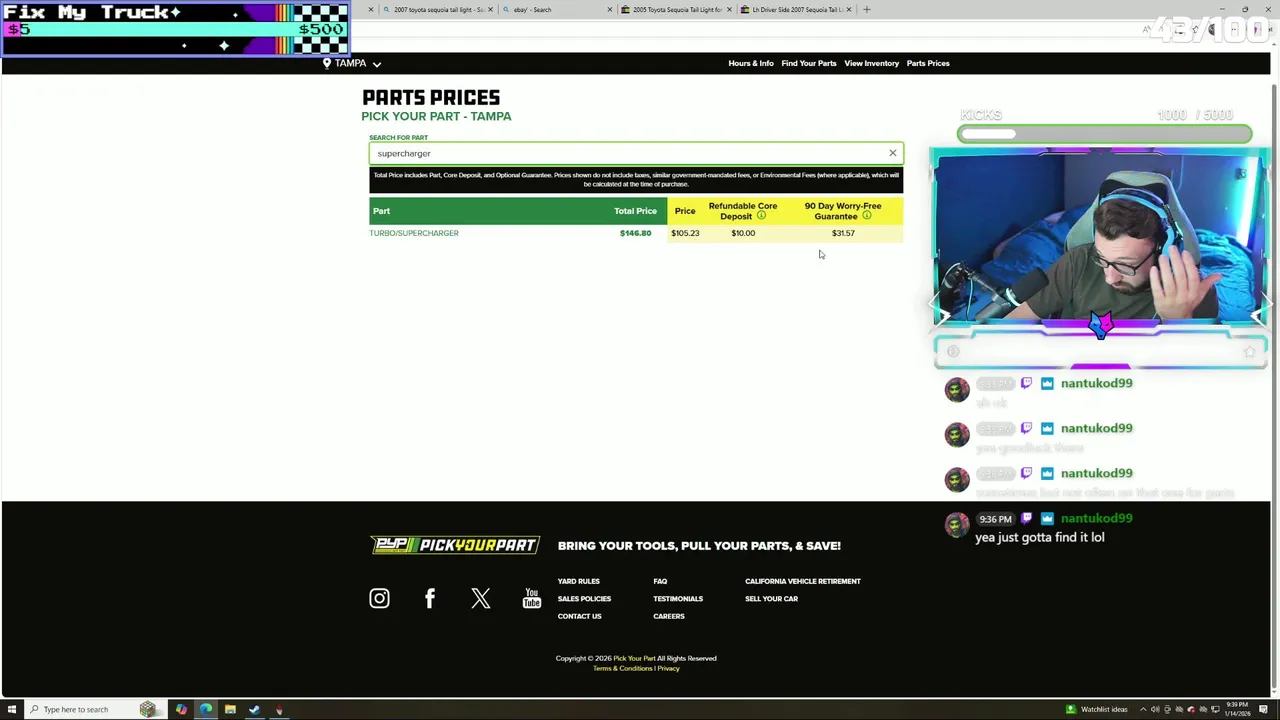Open the Privacy footer link
The height and width of the screenshot is (720, 1280).
pos(669,668)
